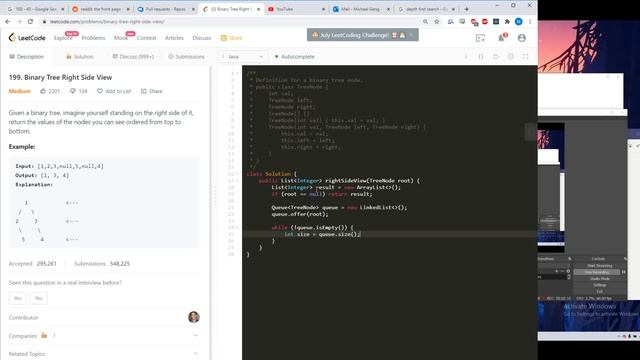Open the Chrome profile avatar
This screenshot has height=360, width=640.
click(518, 21)
